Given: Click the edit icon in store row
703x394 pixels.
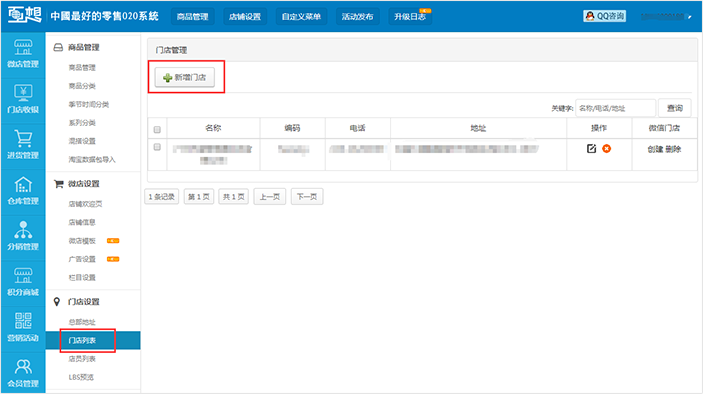Looking at the screenshot, I should [x=591, y=148].
